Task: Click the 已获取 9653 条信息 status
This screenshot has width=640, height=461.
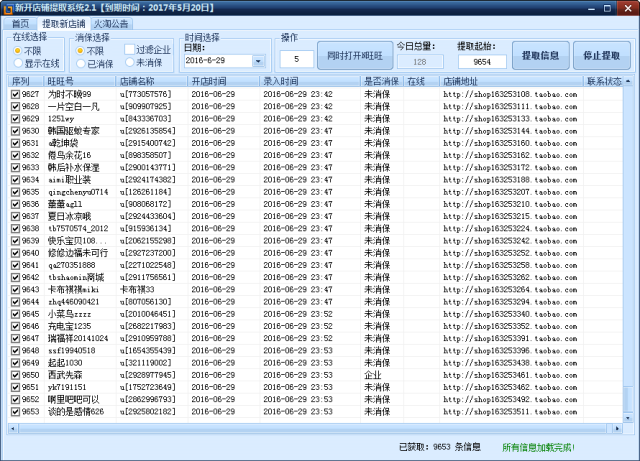Action: pyautogui.click(x=440, y=447)
